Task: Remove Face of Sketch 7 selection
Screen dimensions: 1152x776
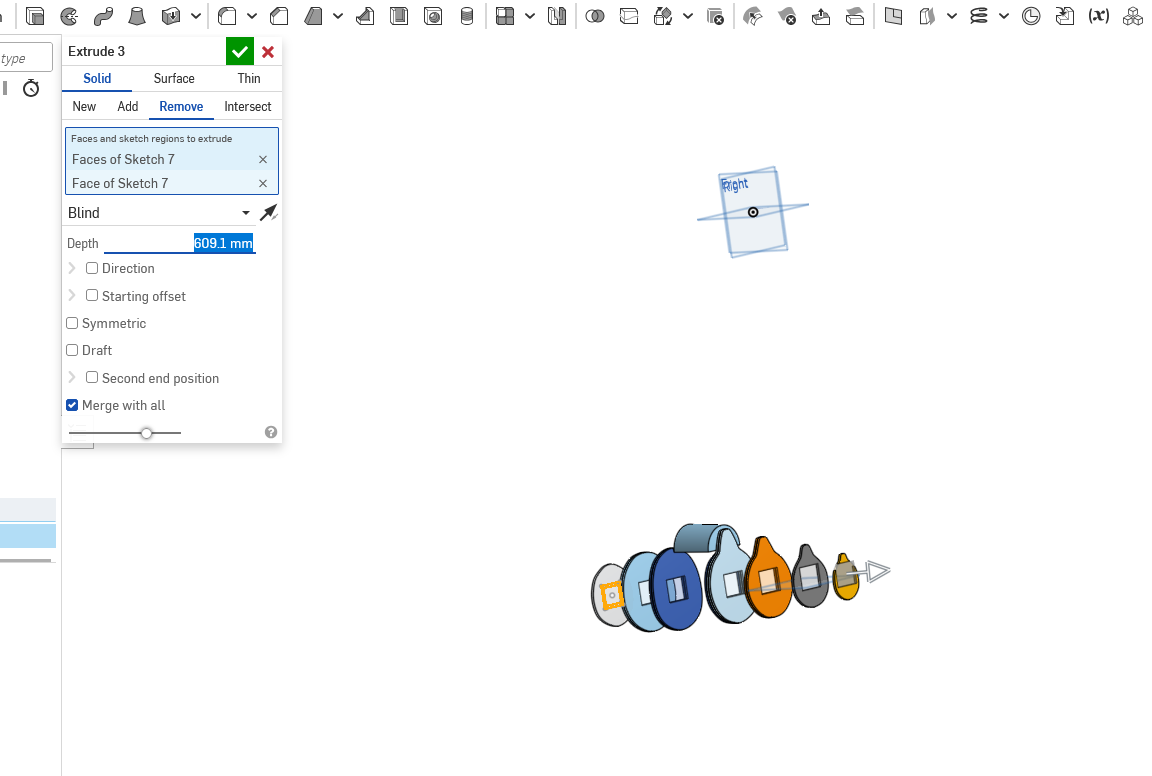Action: coord(263,184)
